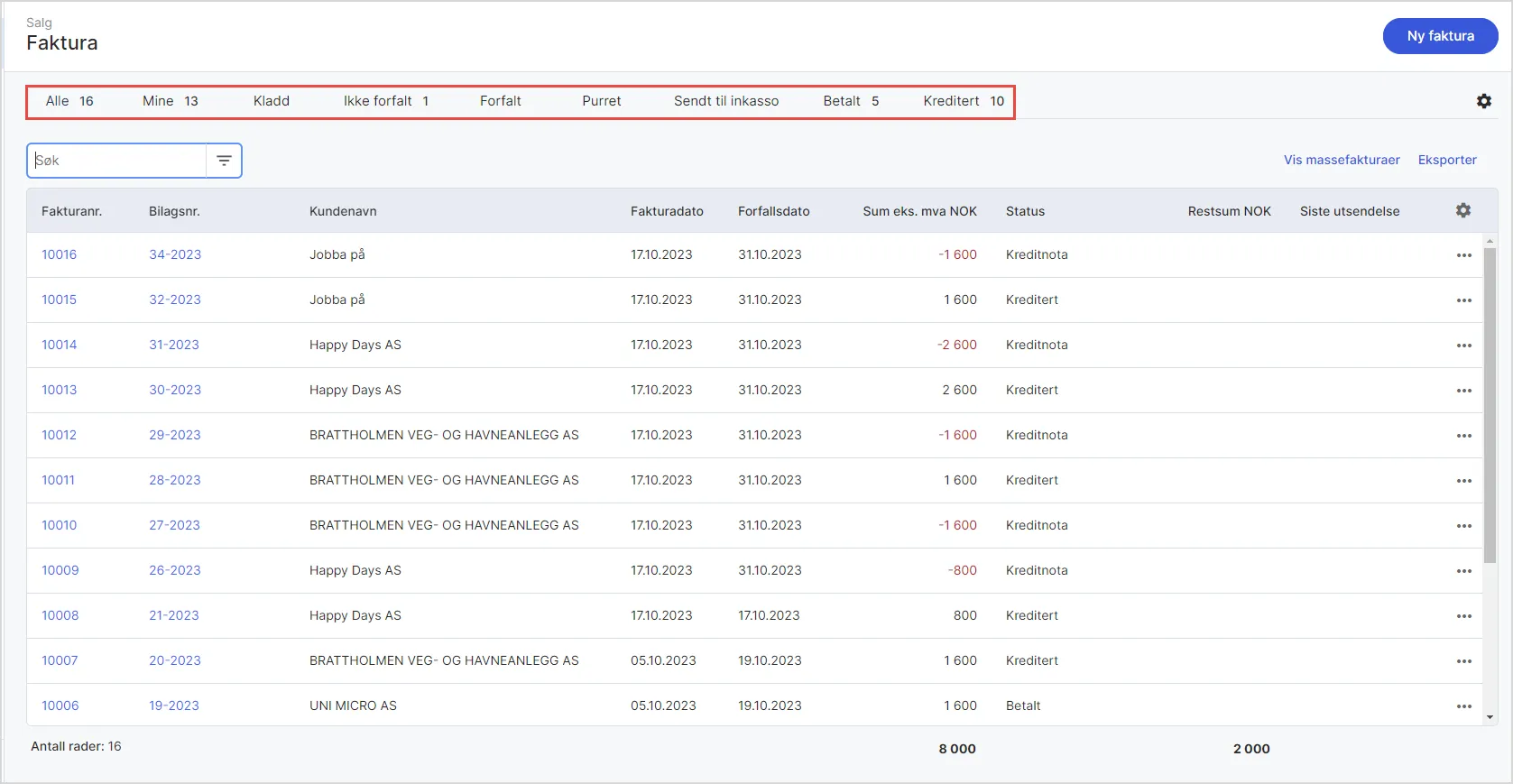Open row actions menu for invoice 10016
Viewport: 1513px width, 784px height.
pos(1463,255)
